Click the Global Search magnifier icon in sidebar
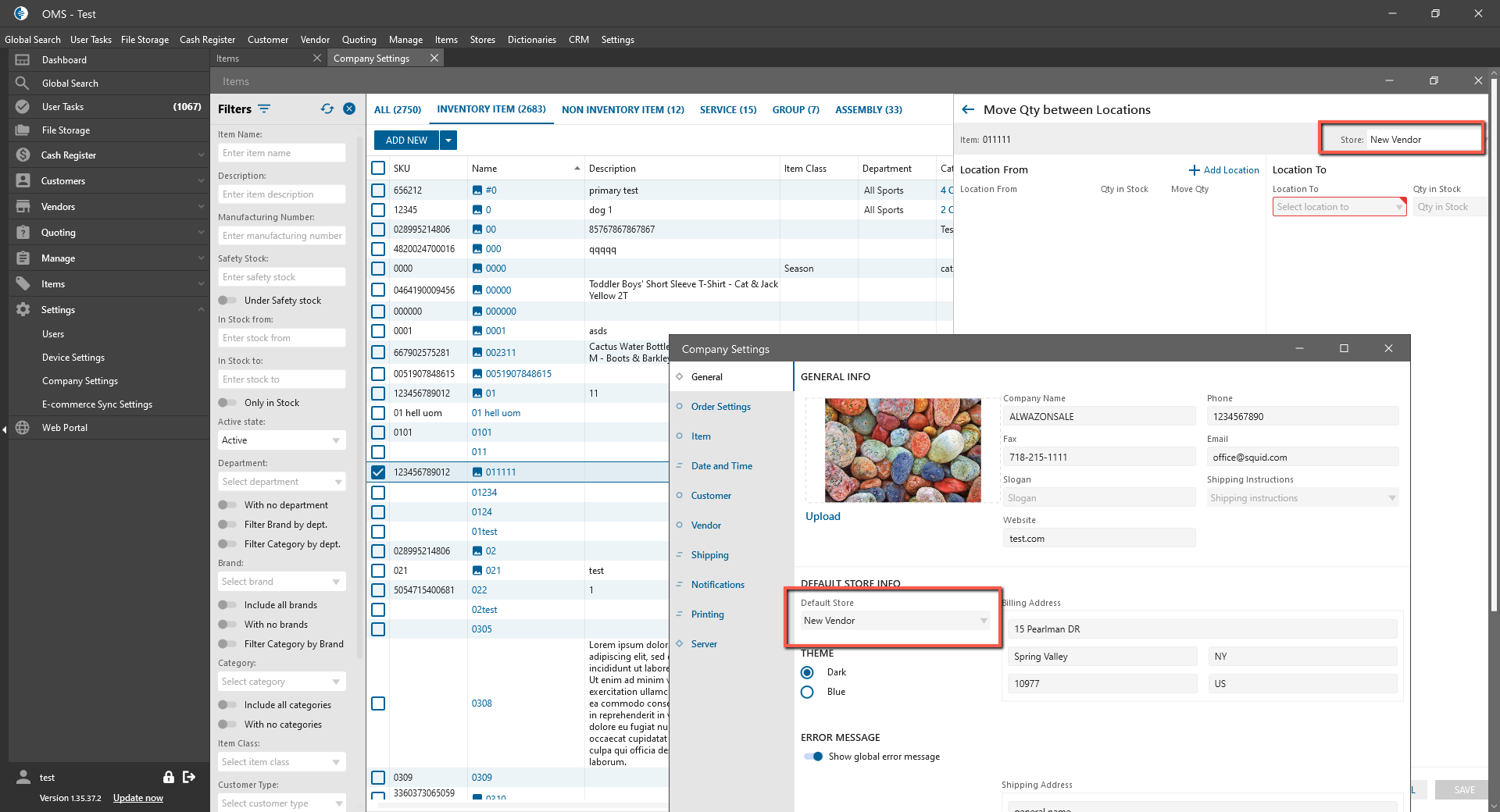Image resolution: width=1500 pixels, height=812 pixels. pos(23,84)
